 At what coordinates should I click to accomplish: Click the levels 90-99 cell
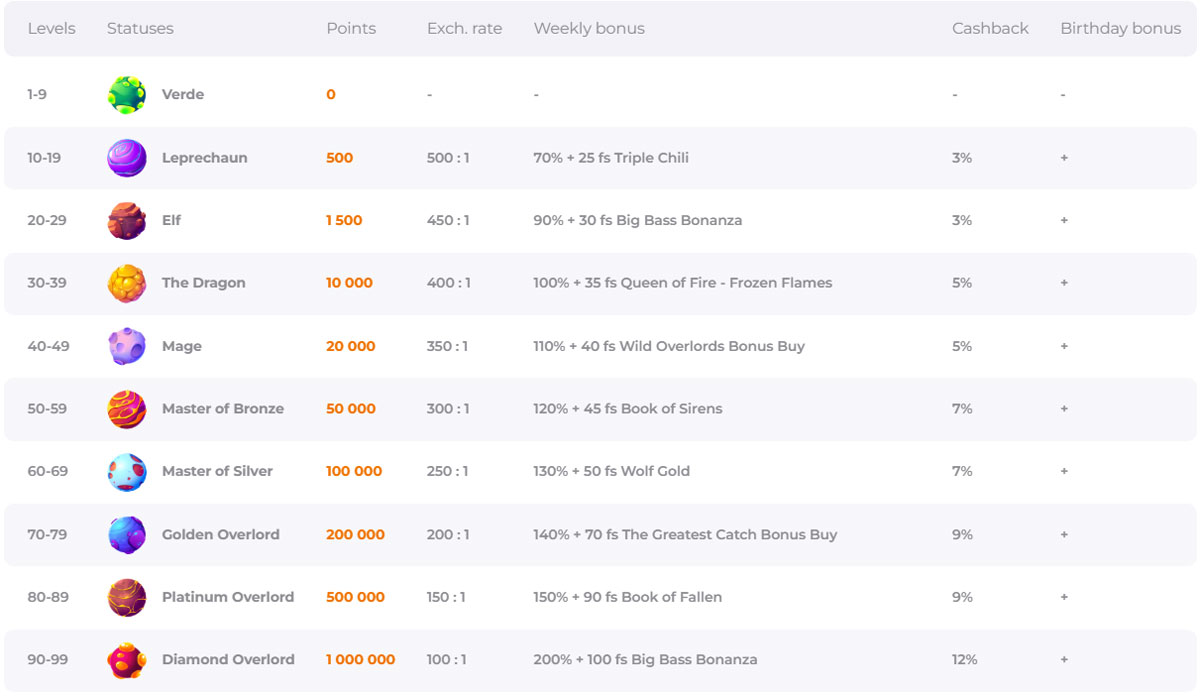point(48,660)
